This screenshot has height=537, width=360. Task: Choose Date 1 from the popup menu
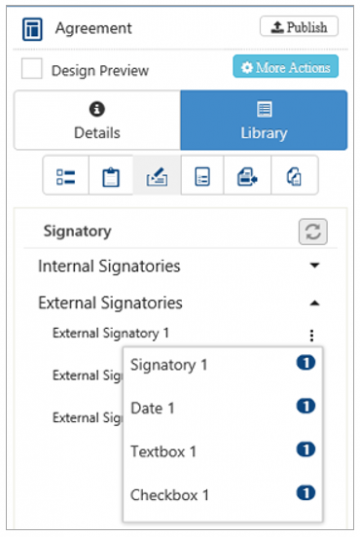223,408
